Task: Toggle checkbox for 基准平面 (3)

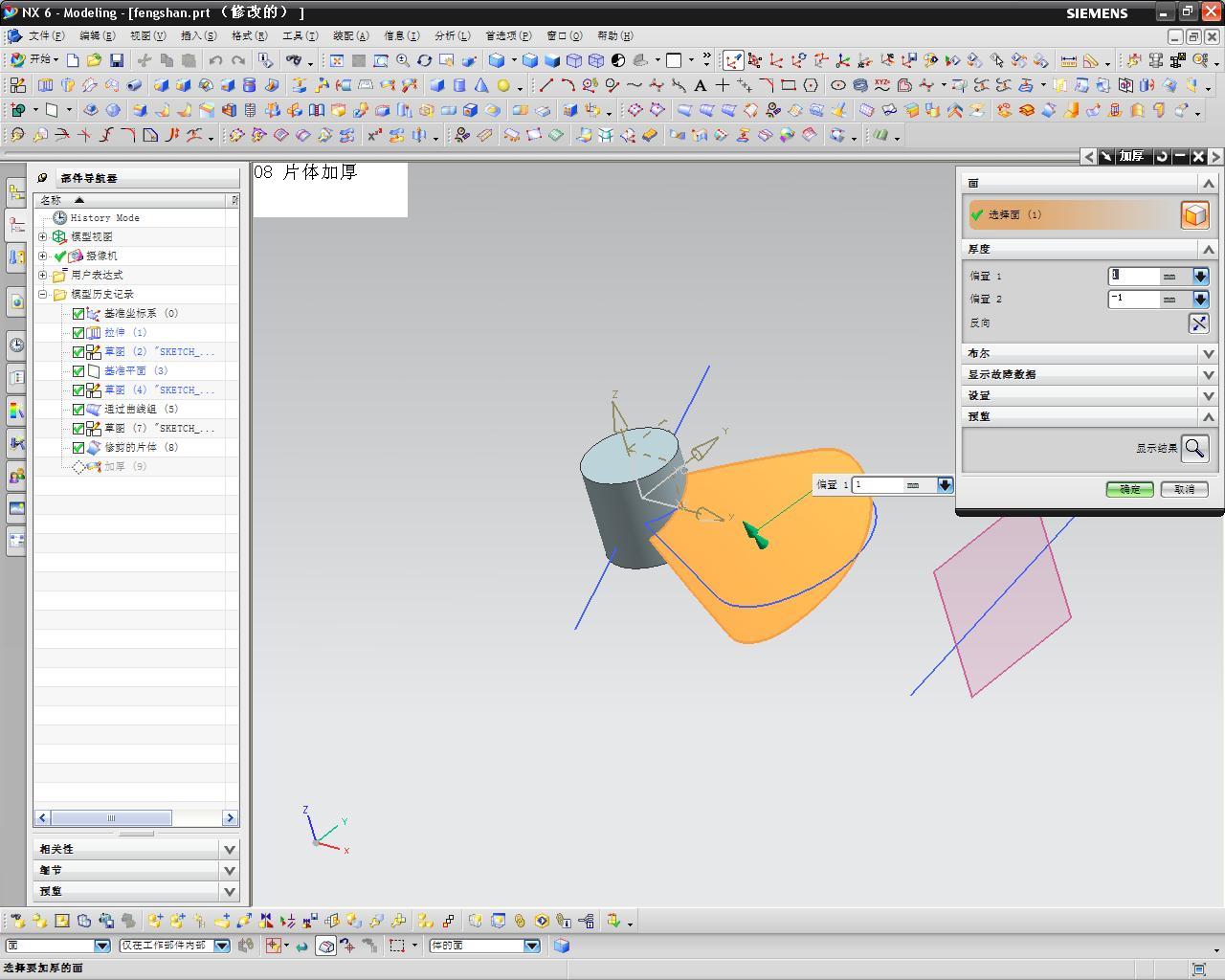Action: (78, 371)
